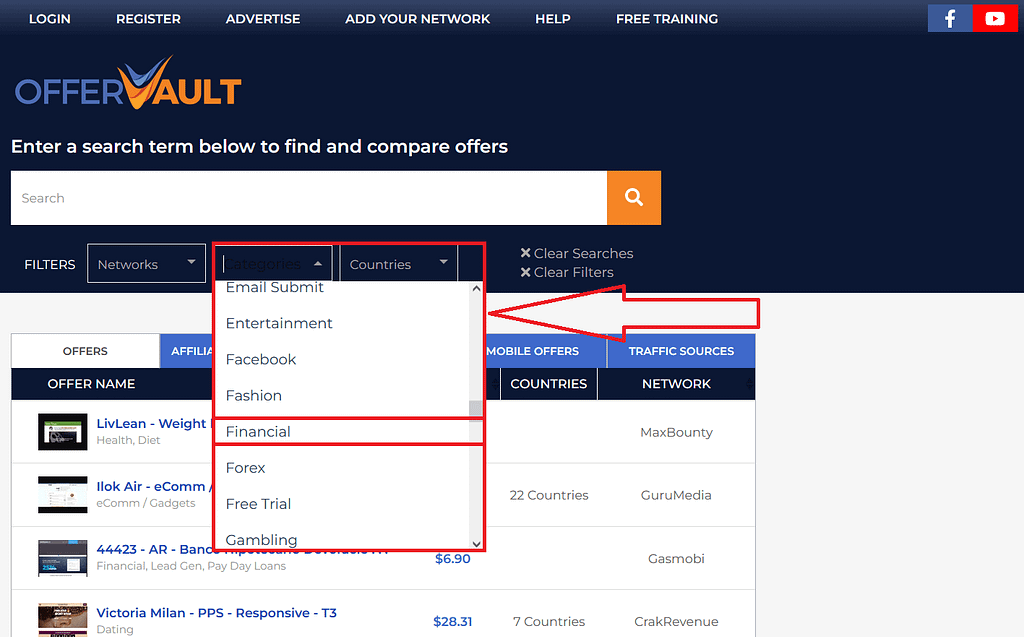Viewport: 1024px width, 637px height.
Task: Open the ADVERTISE link
Action: (x=263, y=19)
